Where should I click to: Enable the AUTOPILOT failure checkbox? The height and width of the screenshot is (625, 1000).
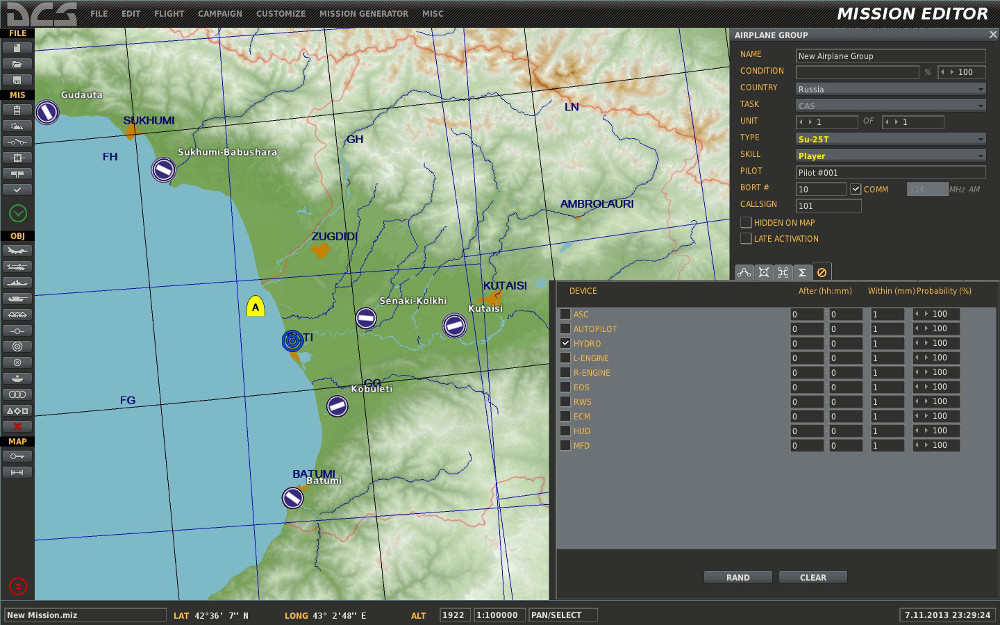pyautogui.click(x=565, y=329)
